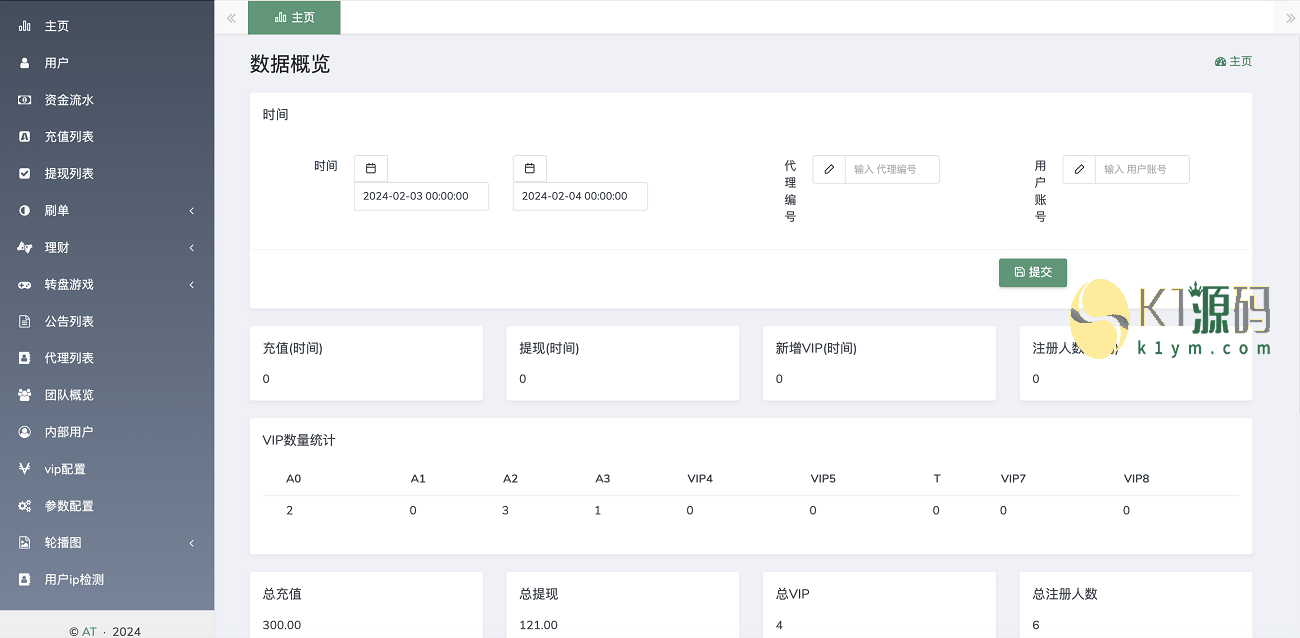Screen dimensions: 1300x638
Task: Expand the 转盘游戏 sidebar submenu
Action: point(191,285)
